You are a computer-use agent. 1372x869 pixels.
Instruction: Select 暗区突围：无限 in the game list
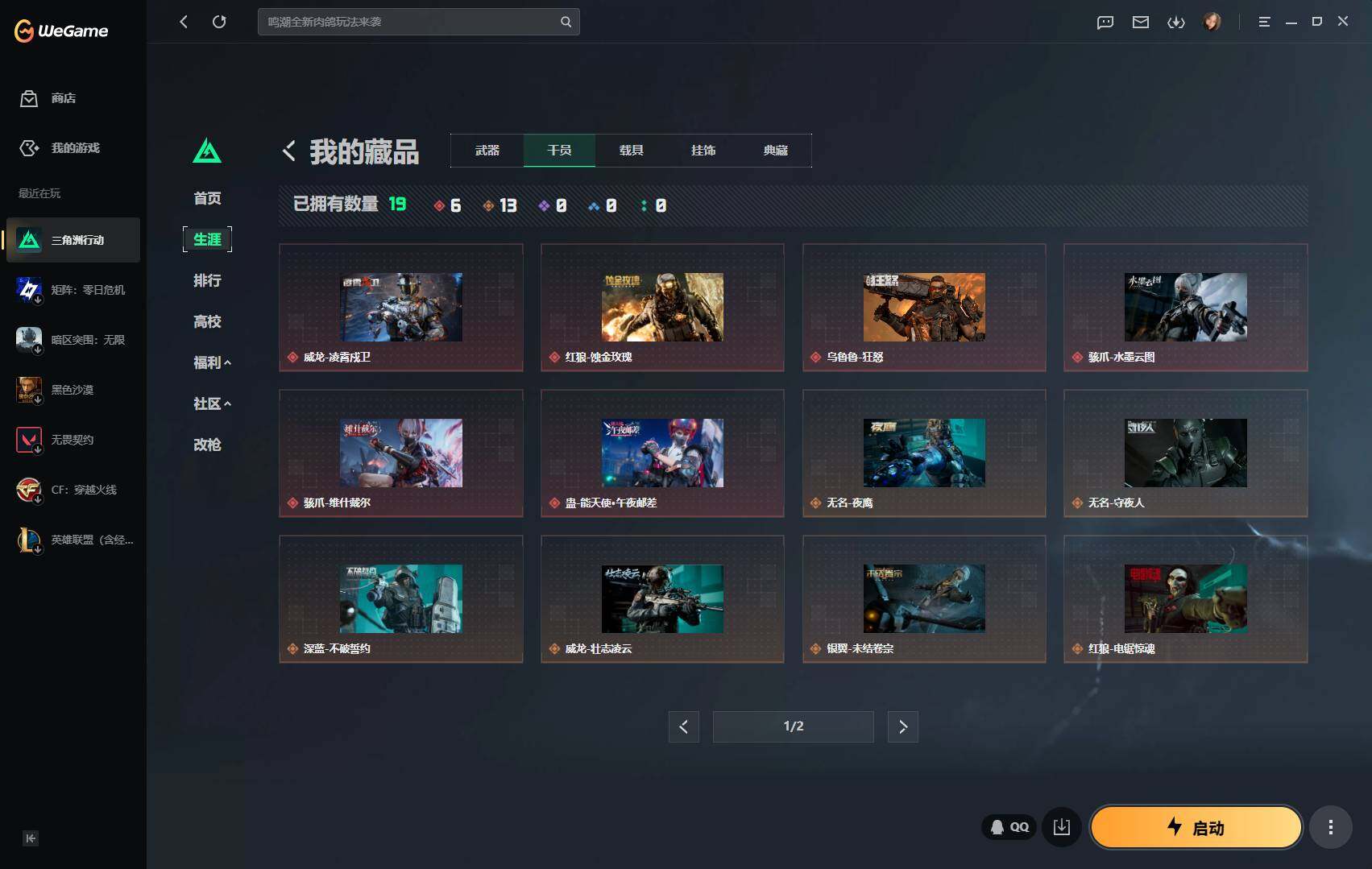[73, 340]
